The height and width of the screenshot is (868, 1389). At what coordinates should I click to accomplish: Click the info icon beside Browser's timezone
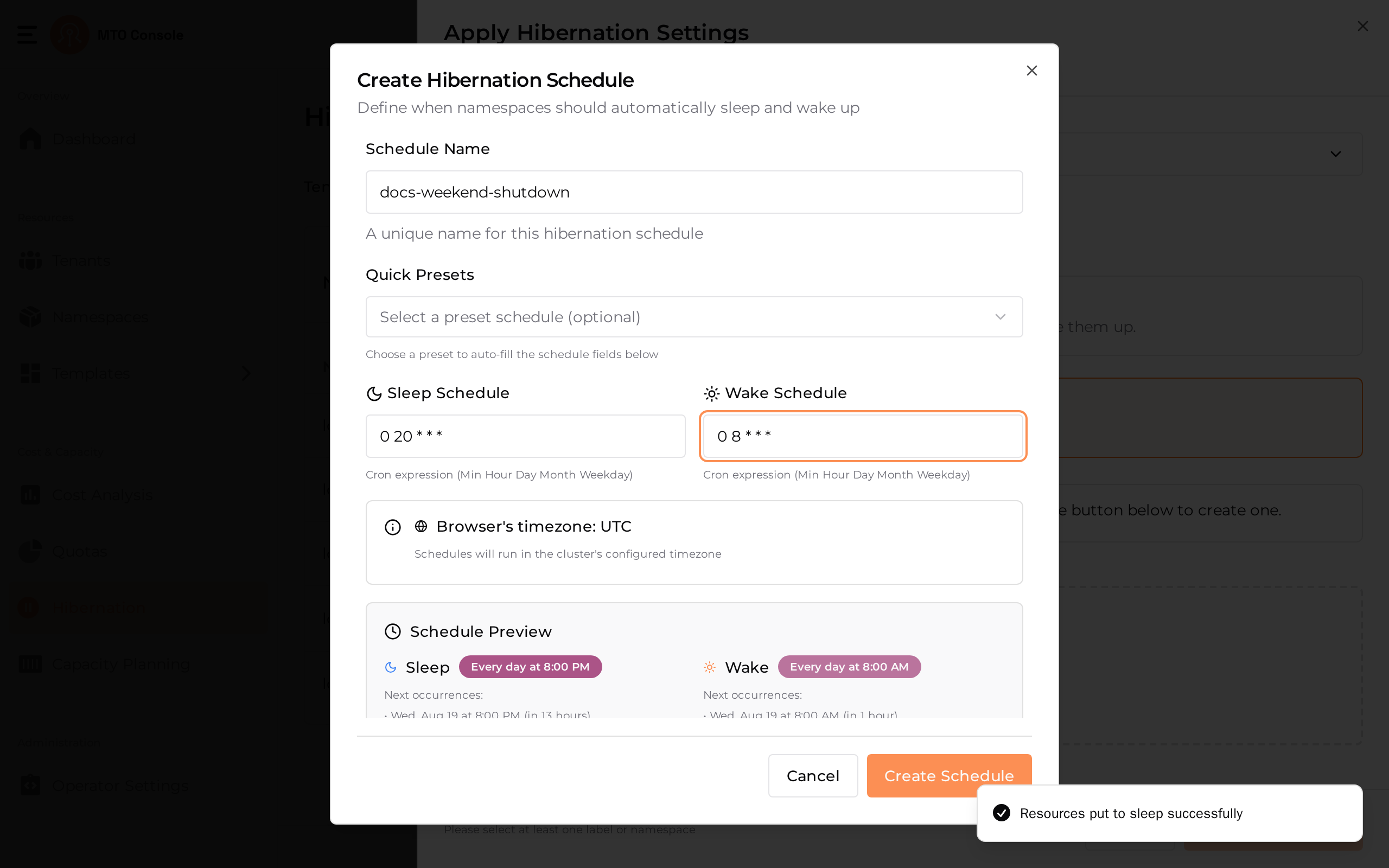393,527
